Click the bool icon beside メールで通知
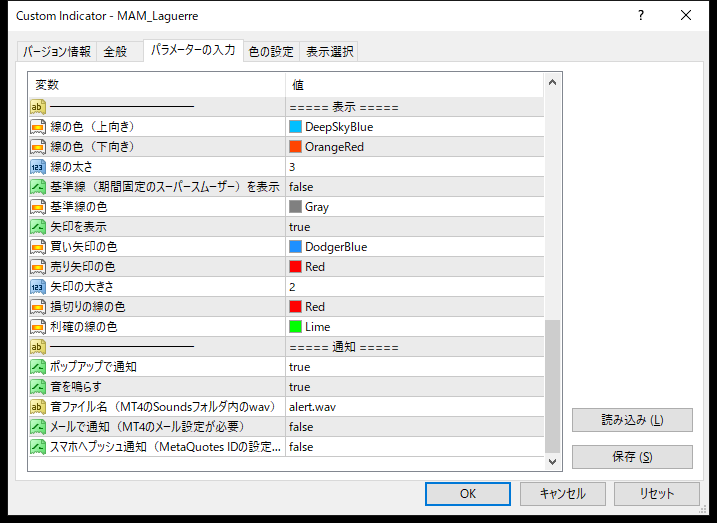 coord(38,427)
